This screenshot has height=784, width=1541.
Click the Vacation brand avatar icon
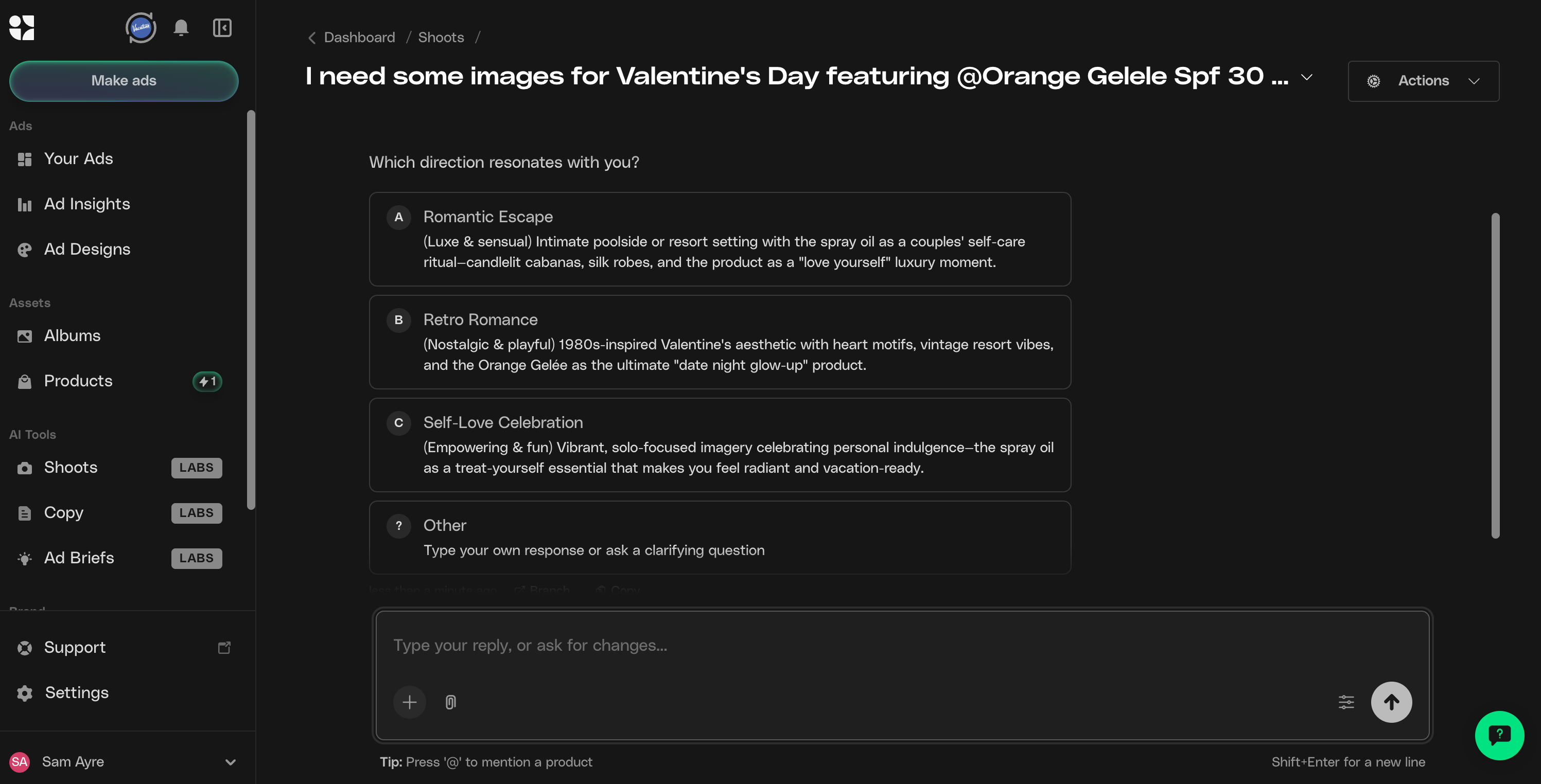click(141, 28)
